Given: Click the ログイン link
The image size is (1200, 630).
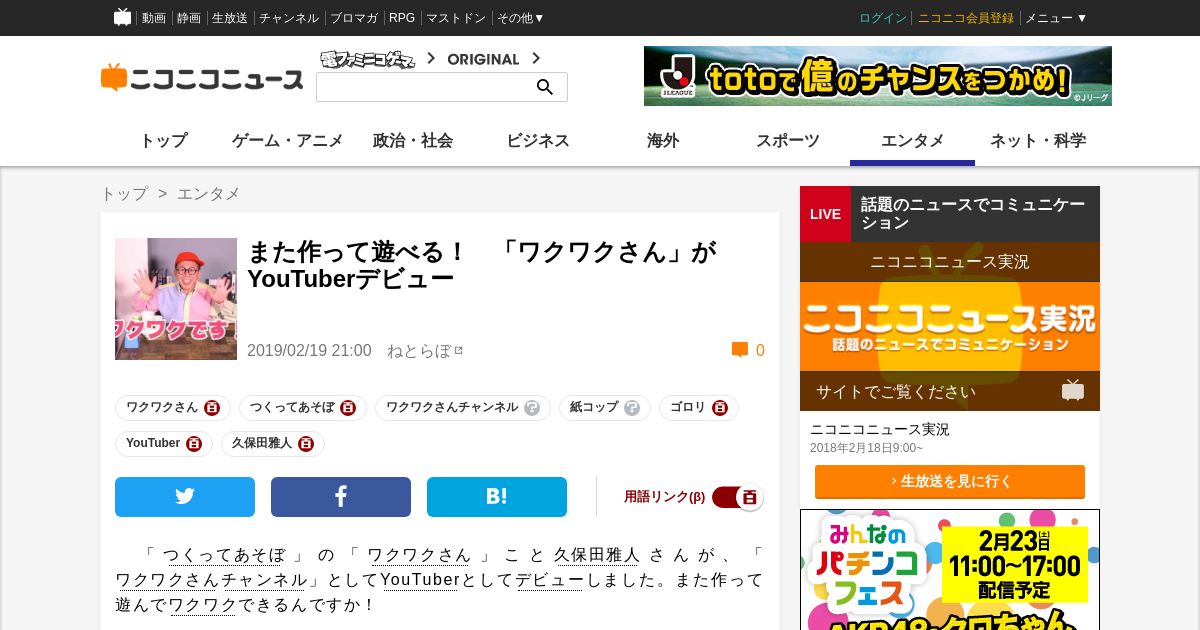Looking at the screenshot, I should pos(883,18).
